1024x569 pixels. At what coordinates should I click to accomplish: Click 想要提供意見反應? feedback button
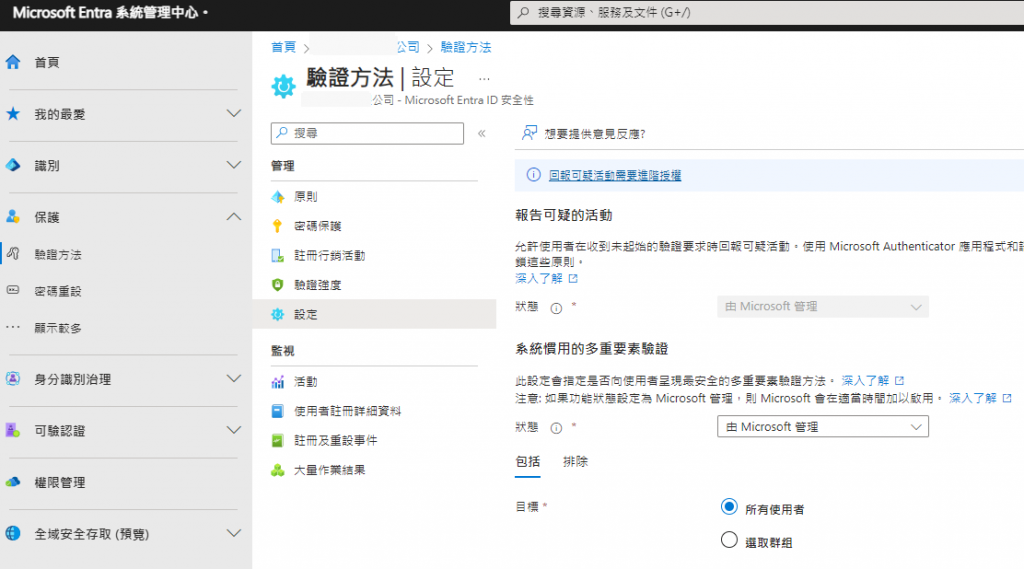coord(583,133)
